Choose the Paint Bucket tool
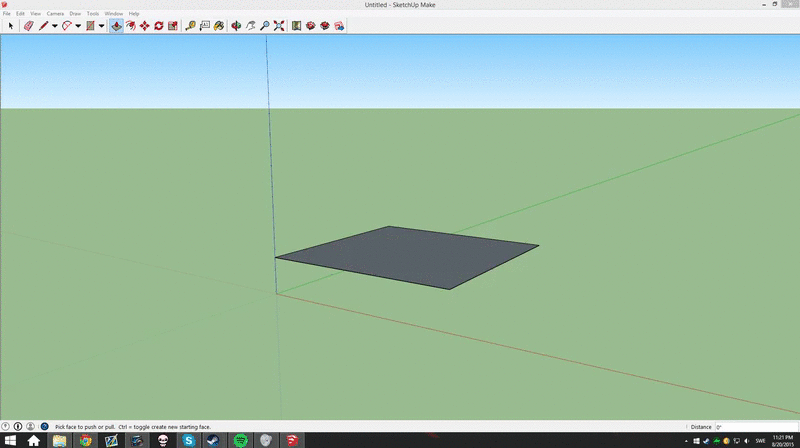This screenshot has height=448, width=800. (x=219, y=26)
